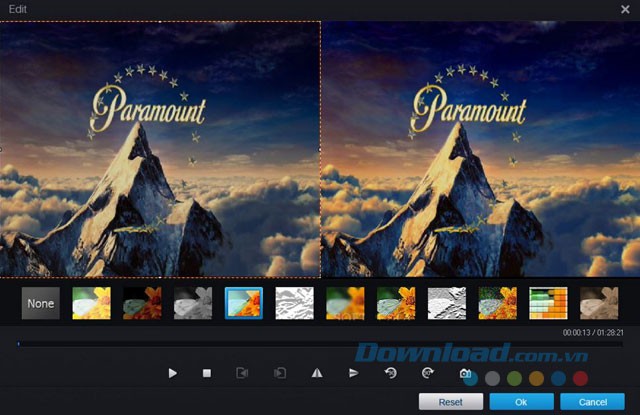Click the next frame icon
This screenshot has width=640, height=415.
(x=280, y=373)
